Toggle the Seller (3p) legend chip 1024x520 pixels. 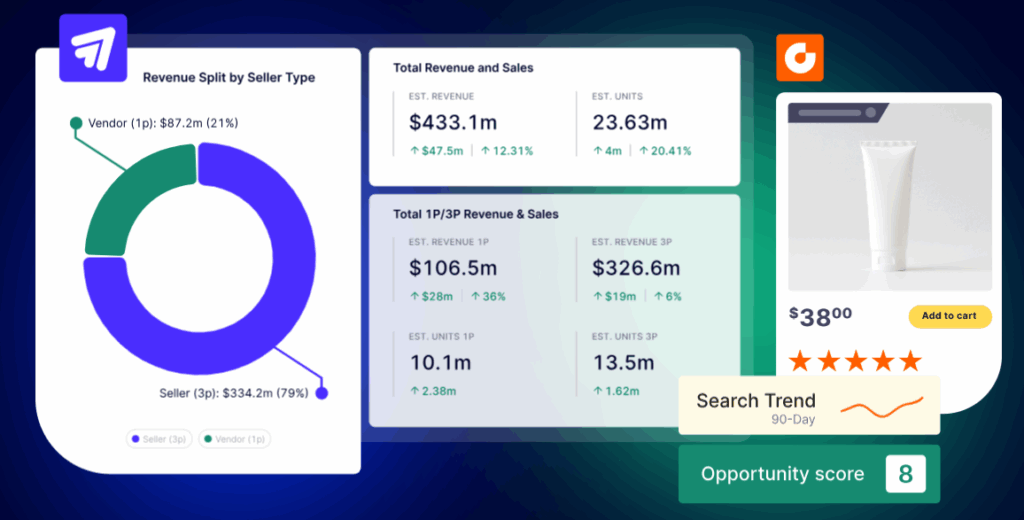click(158, 439)
